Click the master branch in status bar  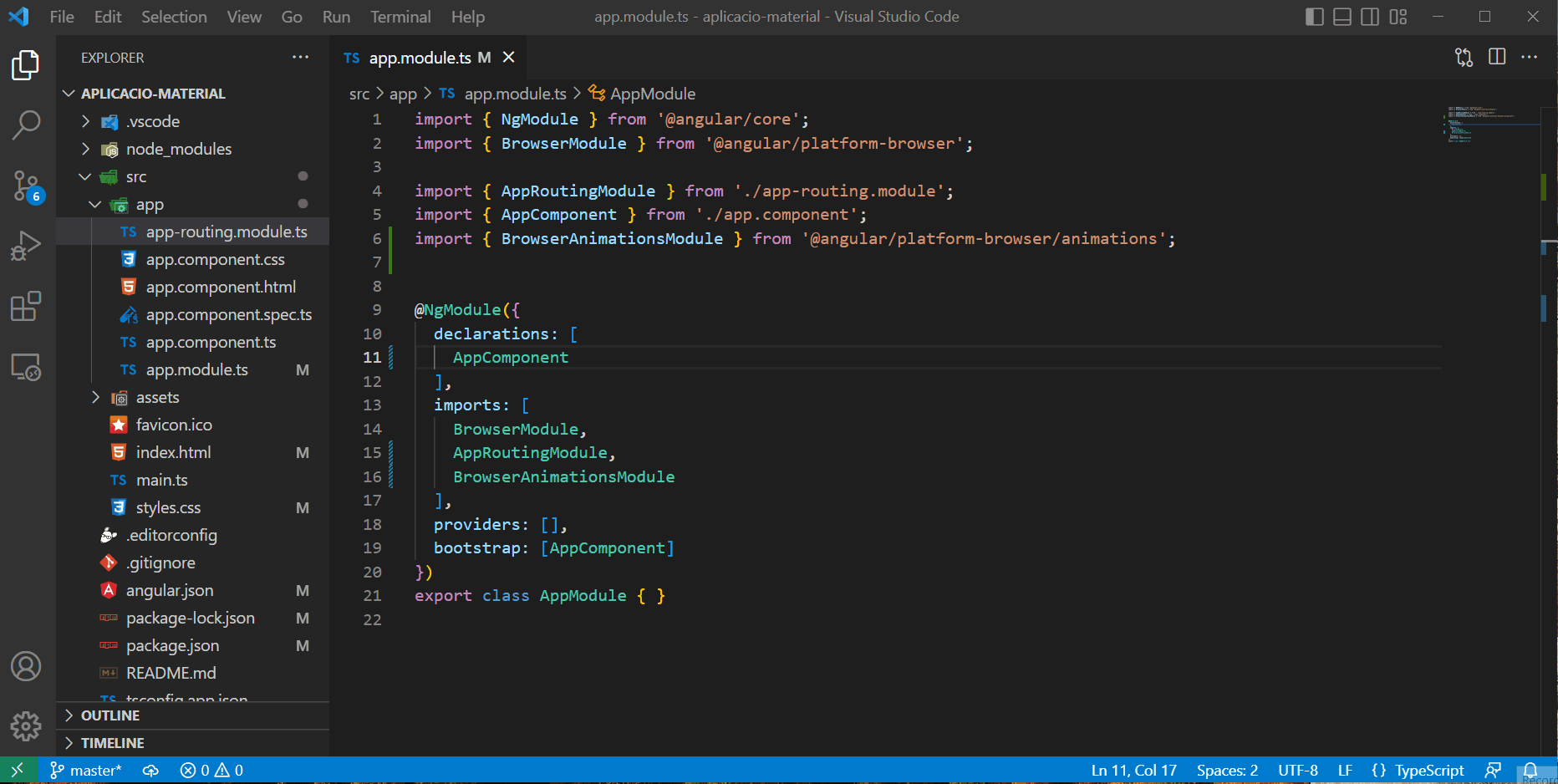click(86, 770)
